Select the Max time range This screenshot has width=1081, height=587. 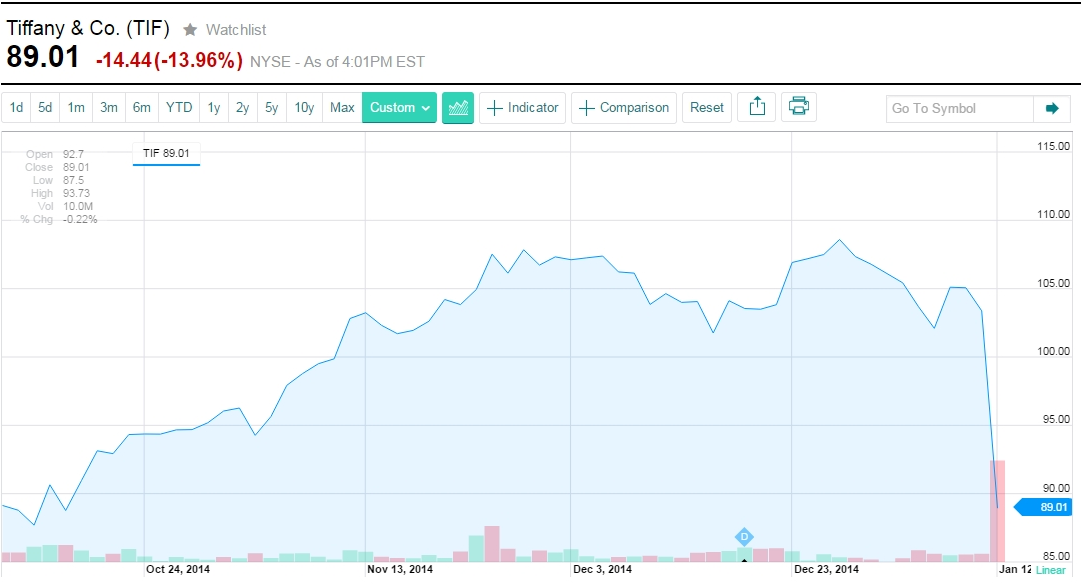pos(342,108)
